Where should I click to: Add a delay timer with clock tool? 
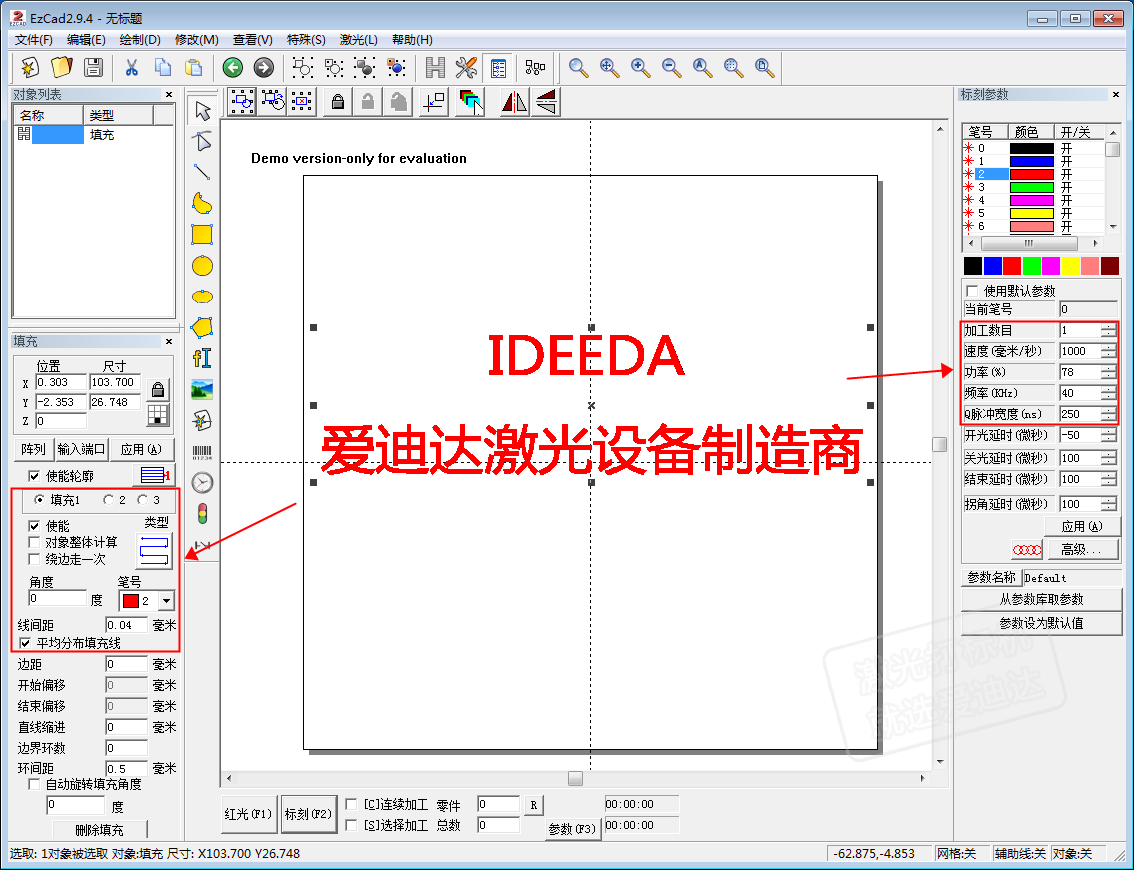202,482
